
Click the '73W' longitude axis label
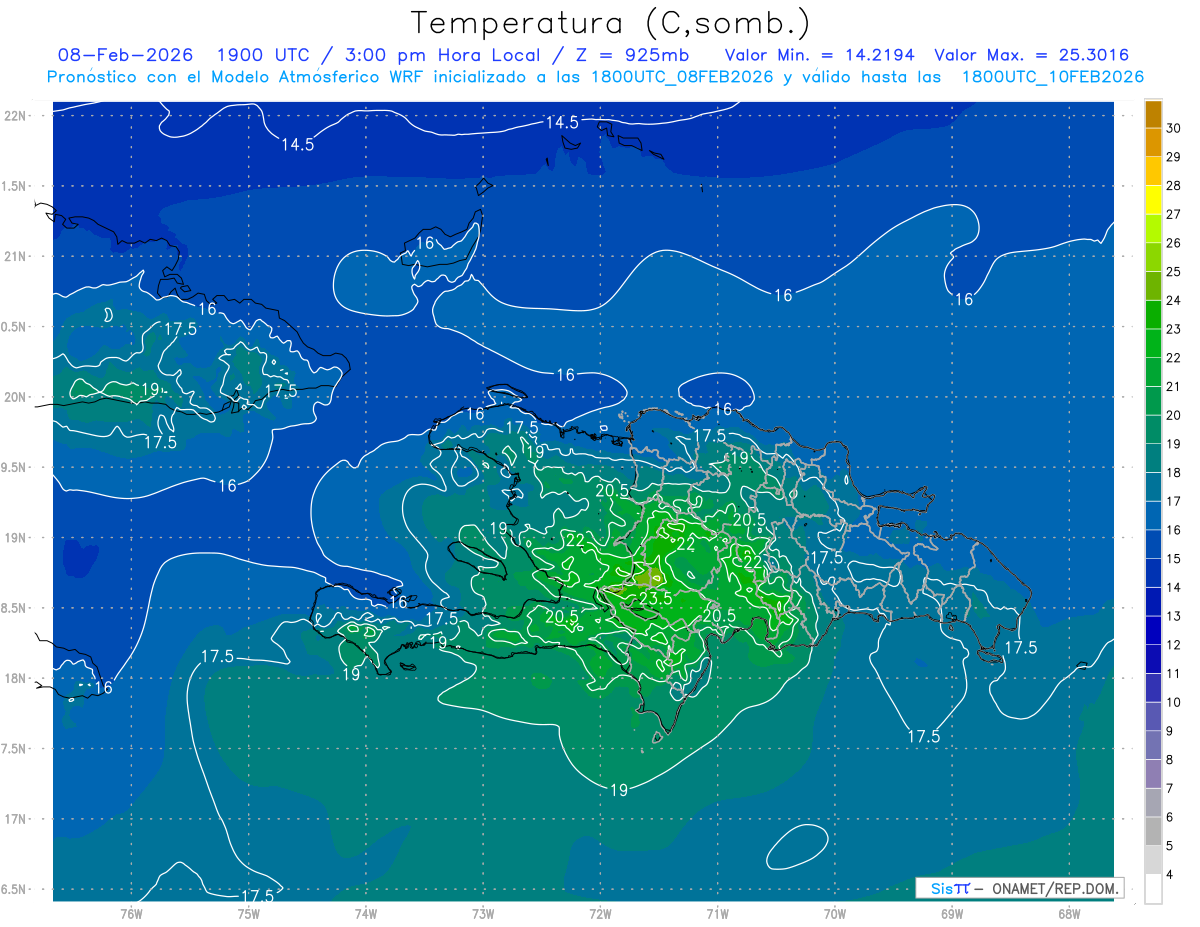pyautogui.click(x=483, y=914)
